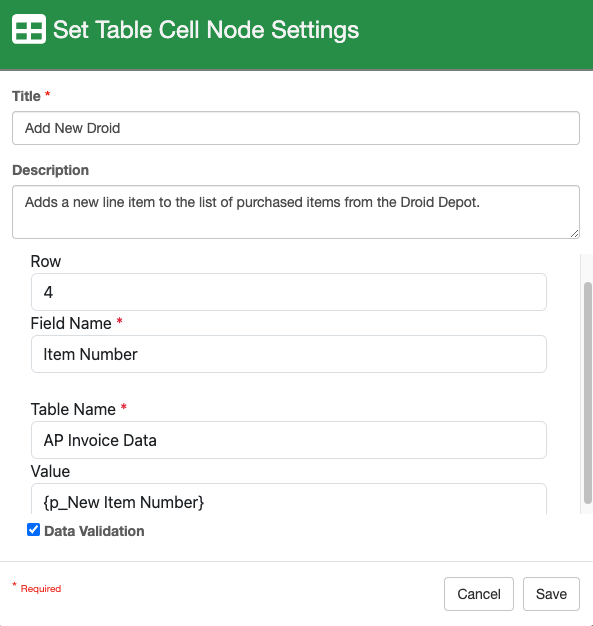Screen dimensions: 593x626
Task: Click the Value label
Action: pyautogui.click(x=50, y=471)
